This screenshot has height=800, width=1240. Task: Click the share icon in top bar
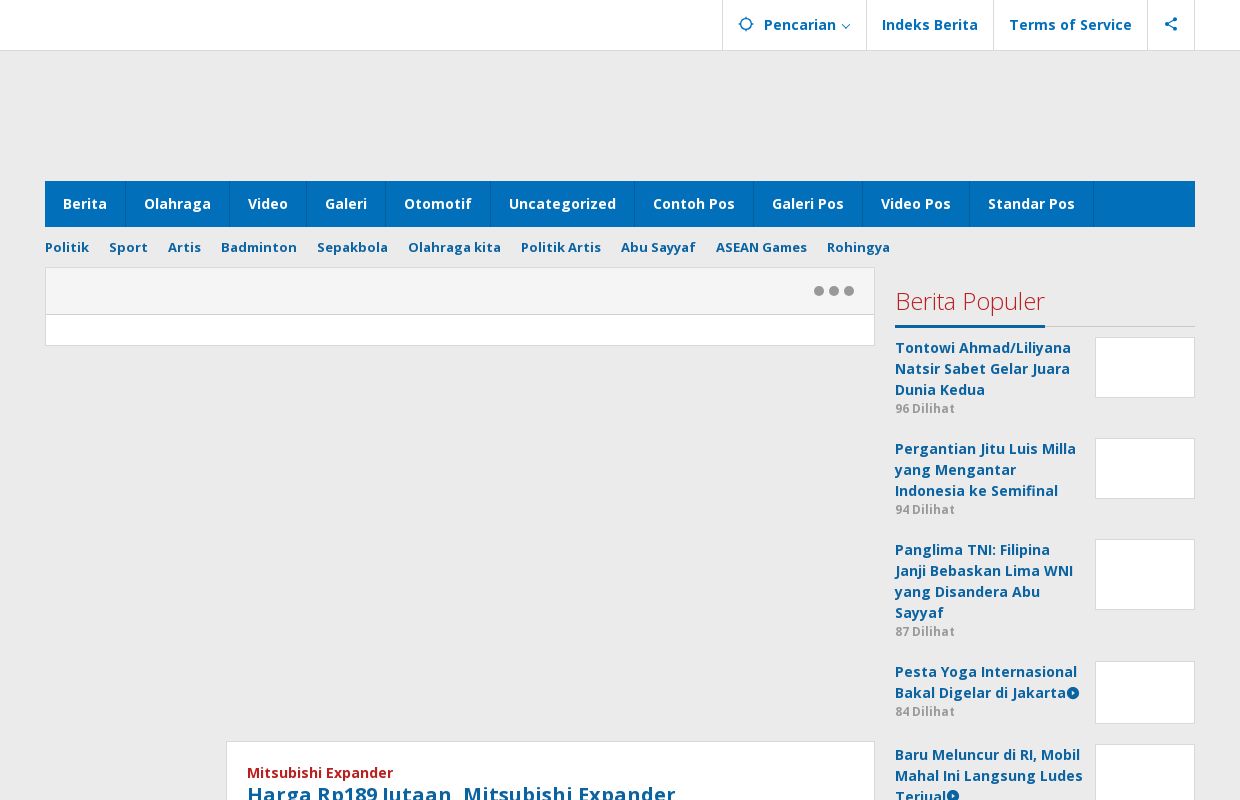(x=1171, y=24)
